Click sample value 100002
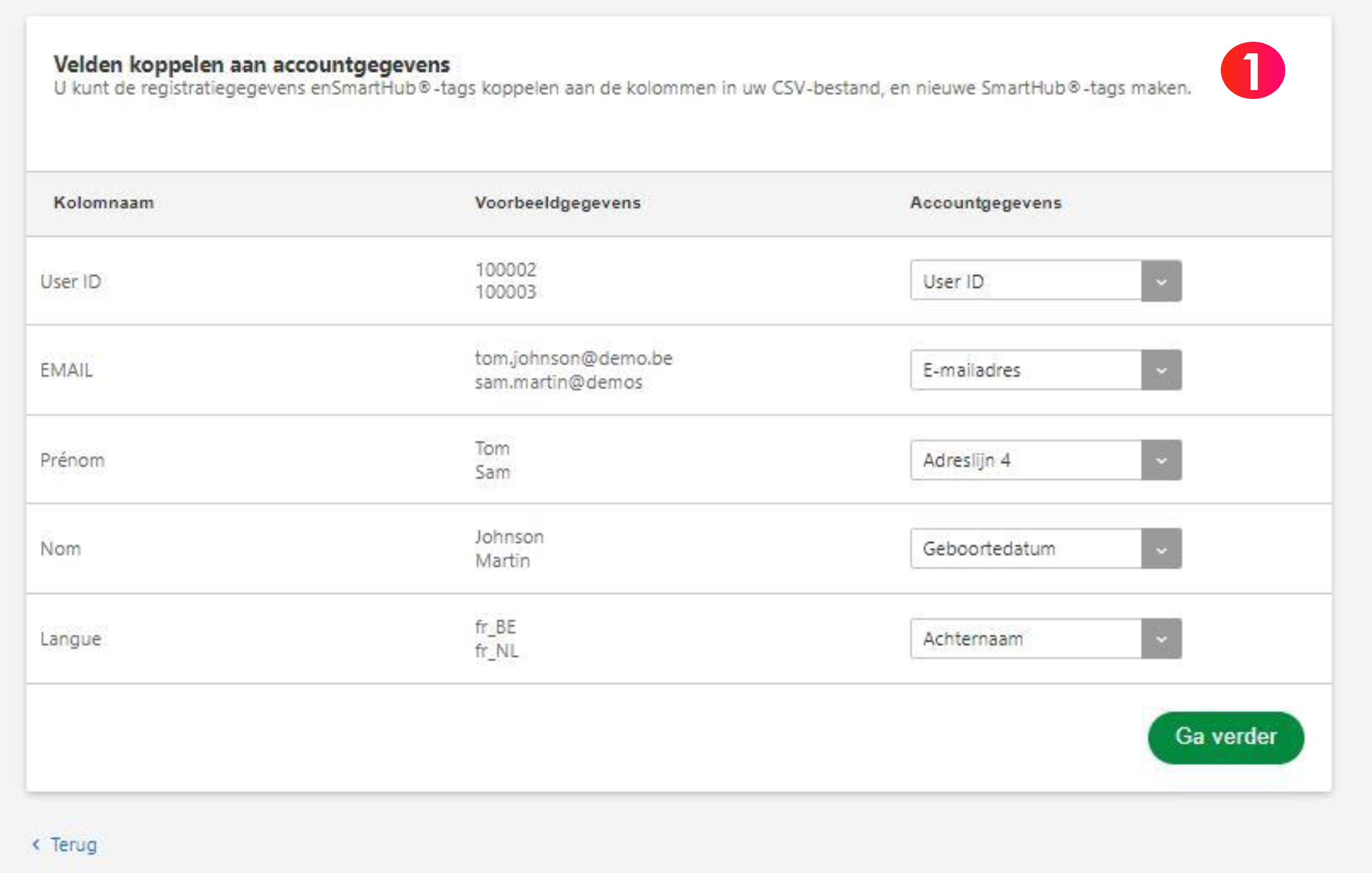Viewport: 1372px width, 873px height. [505, 270]
